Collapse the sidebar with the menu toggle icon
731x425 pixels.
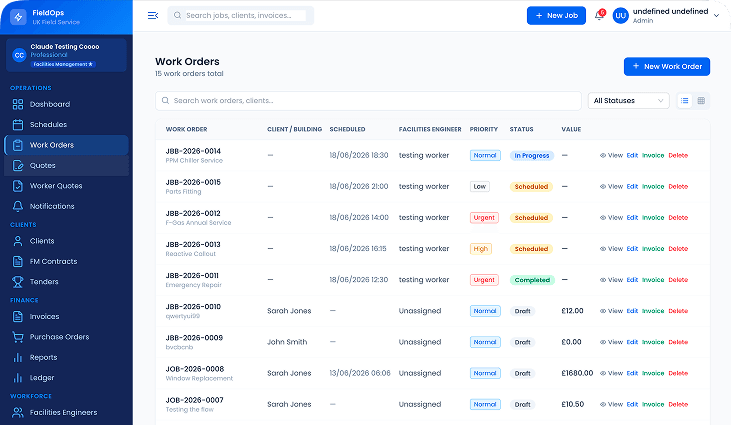(153, 15)
